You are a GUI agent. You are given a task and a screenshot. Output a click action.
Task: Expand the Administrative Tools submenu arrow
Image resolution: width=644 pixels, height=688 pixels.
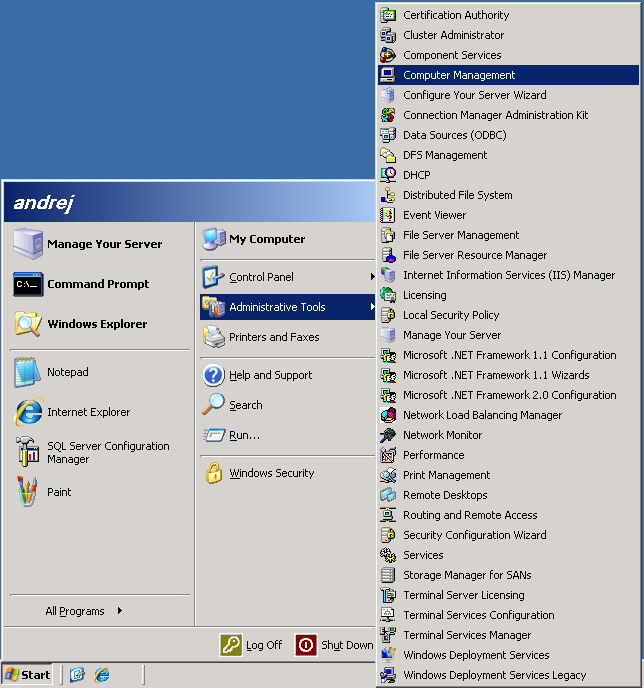click(372, 307)
